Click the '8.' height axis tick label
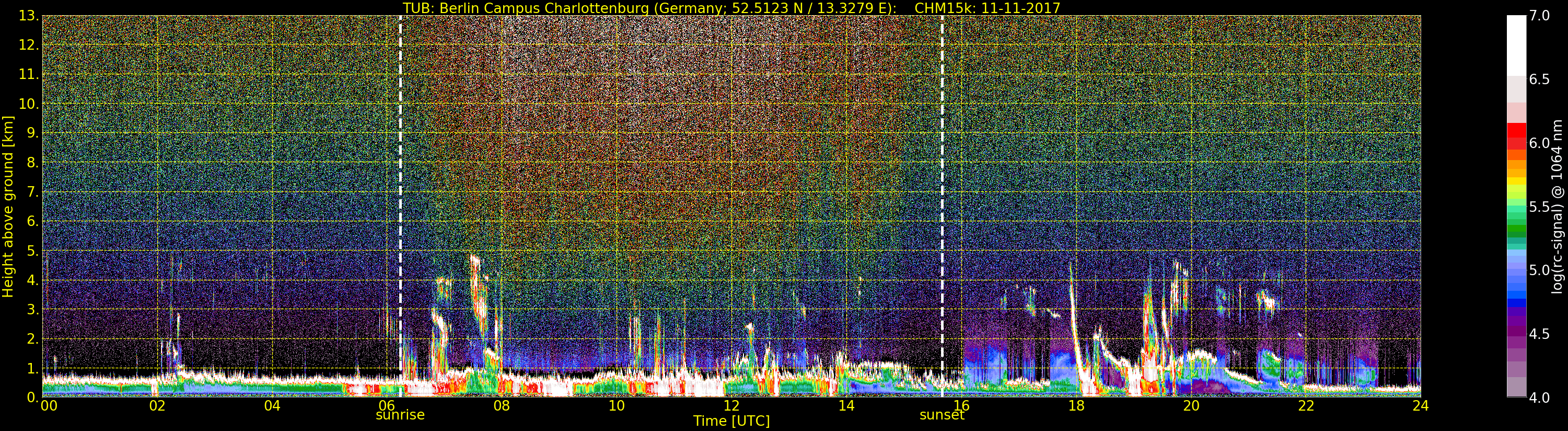Image resolution: width=1568 pixels, height=431 pixels. [x=33, y=163]
